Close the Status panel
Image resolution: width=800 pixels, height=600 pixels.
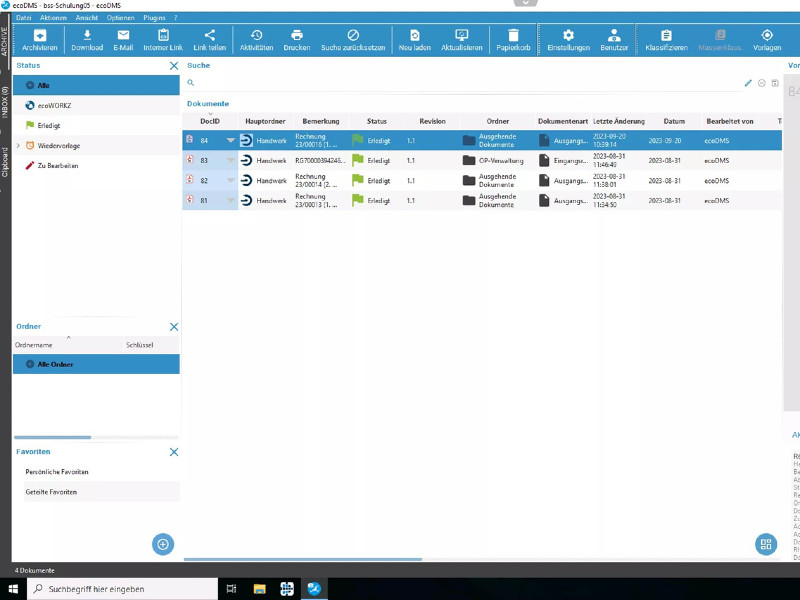174,66
